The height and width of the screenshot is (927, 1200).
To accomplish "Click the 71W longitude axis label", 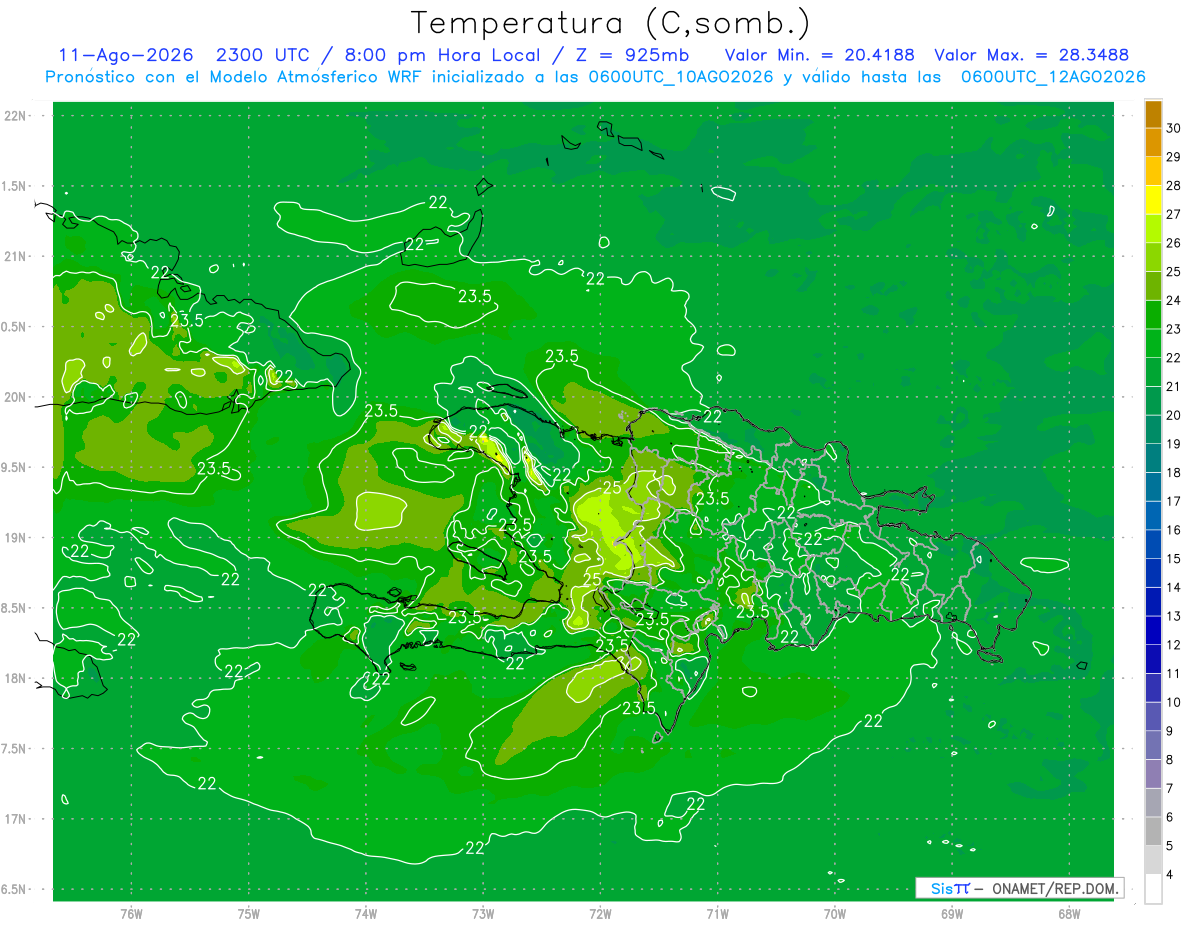I will (717, 914).
